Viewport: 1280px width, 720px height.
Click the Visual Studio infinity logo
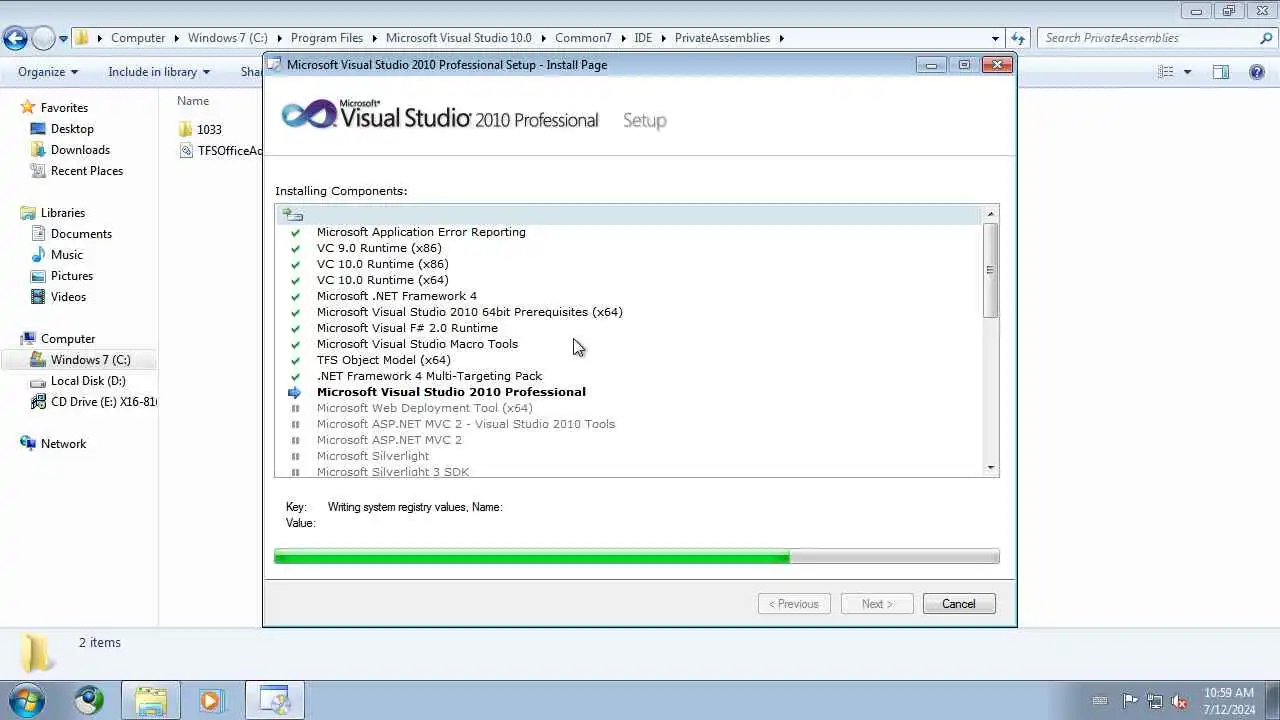coord(309,115)
